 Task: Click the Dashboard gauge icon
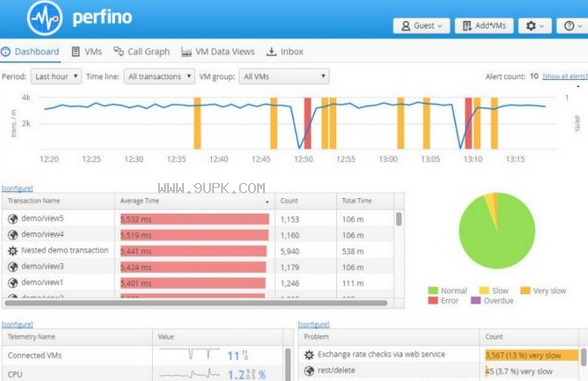pyautogui.click(x=6, y=52)
